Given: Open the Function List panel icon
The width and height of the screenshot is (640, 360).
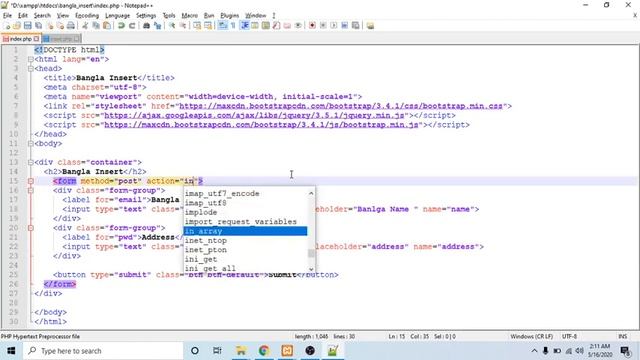Looking at the screenshot, I should coord(276,26).
